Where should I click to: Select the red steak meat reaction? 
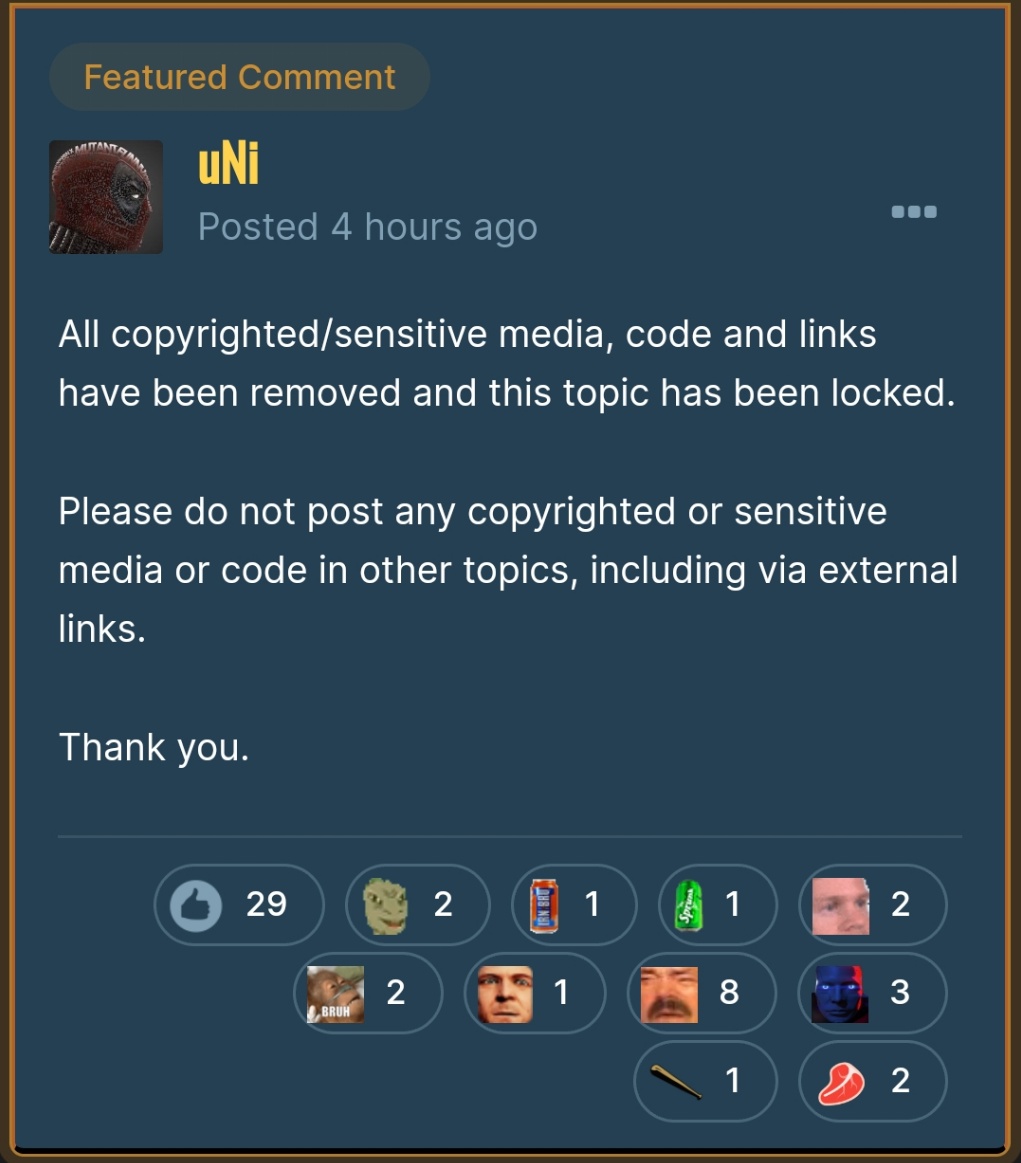[x=873, y=1081]
